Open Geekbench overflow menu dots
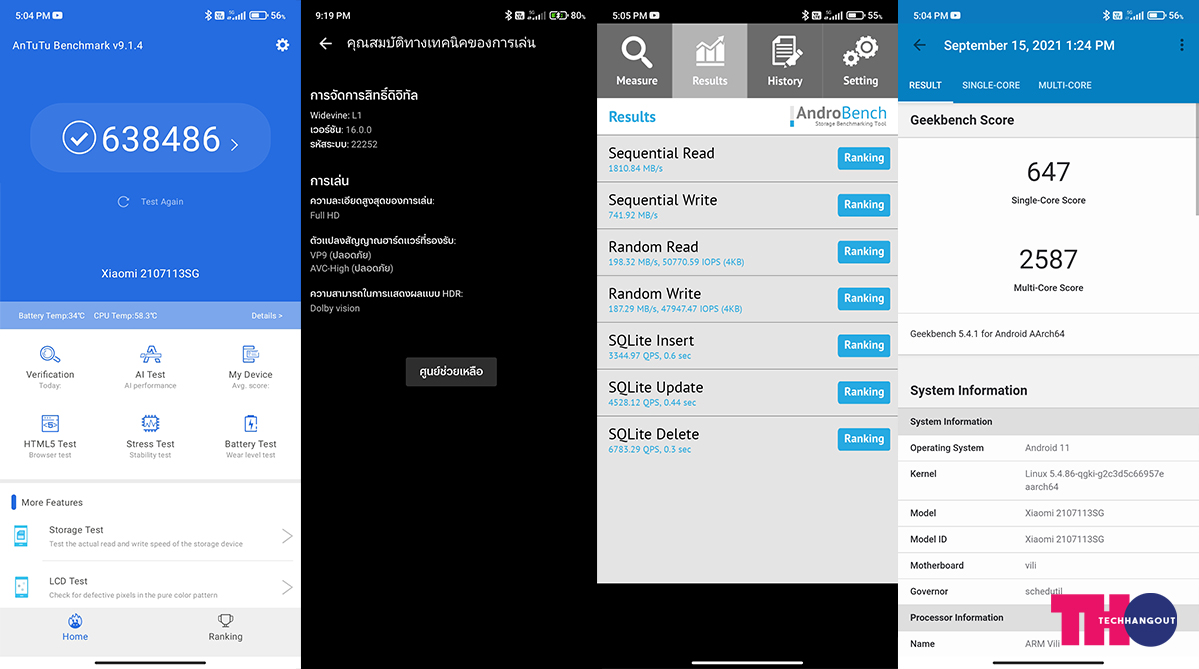The height and width of the screenshot is (669, 1199). tap(1181, 45)
